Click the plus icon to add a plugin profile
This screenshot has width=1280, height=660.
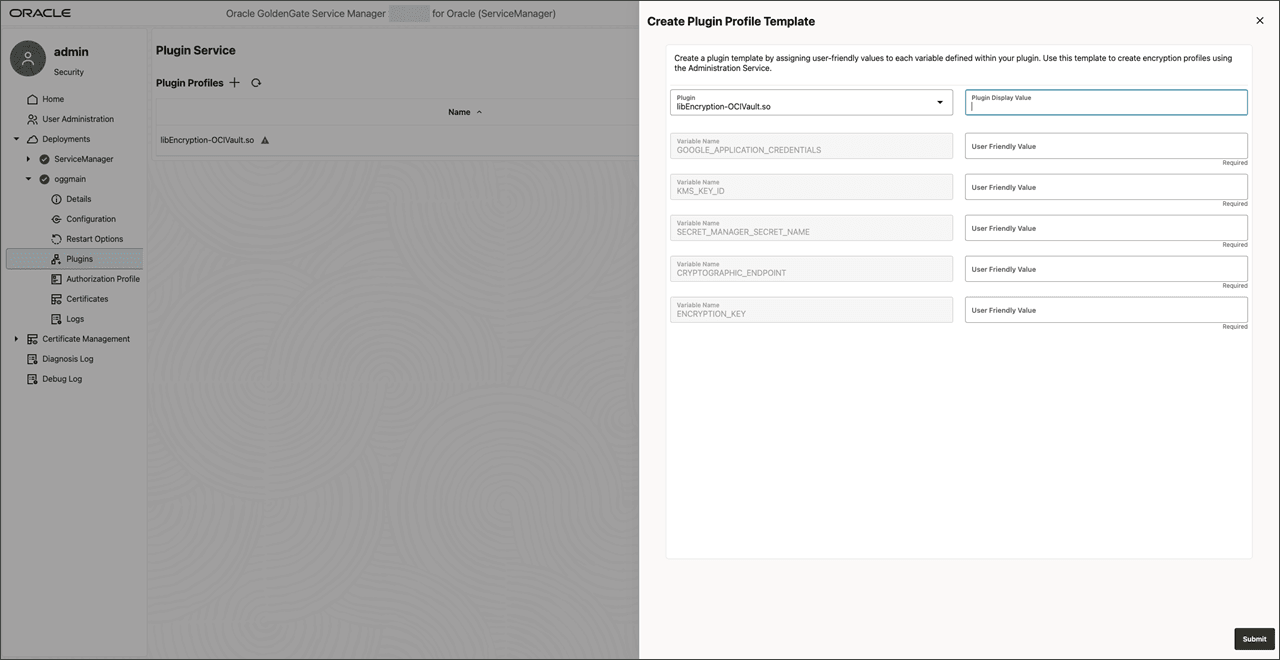coord(234,82)
